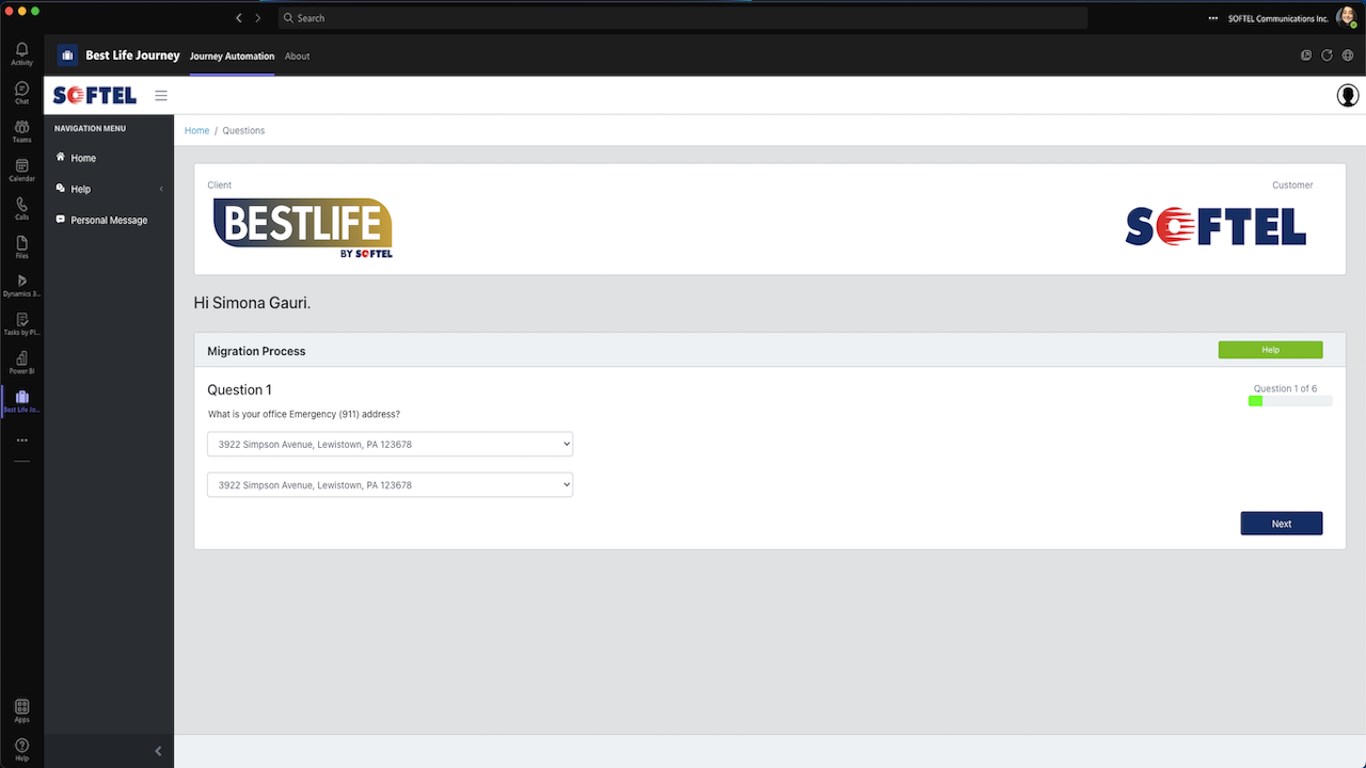Open Tasks by Planner app icon
This screenshot has width=1366, height=768.
pos(22,324)
